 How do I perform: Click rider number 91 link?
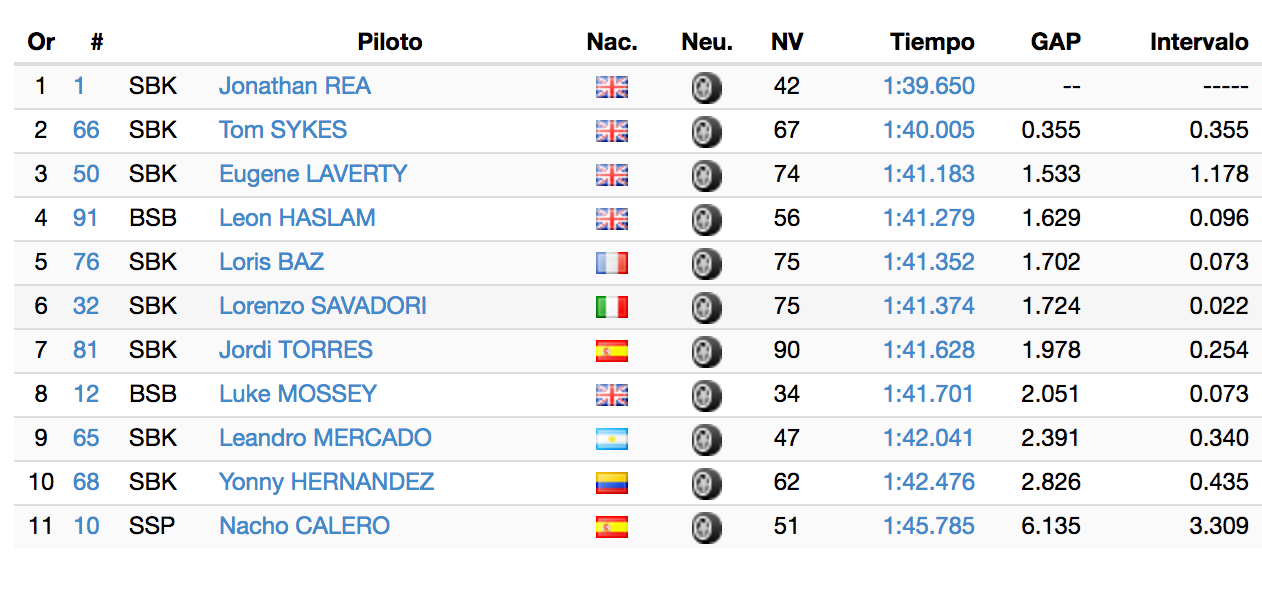[86, 218]
